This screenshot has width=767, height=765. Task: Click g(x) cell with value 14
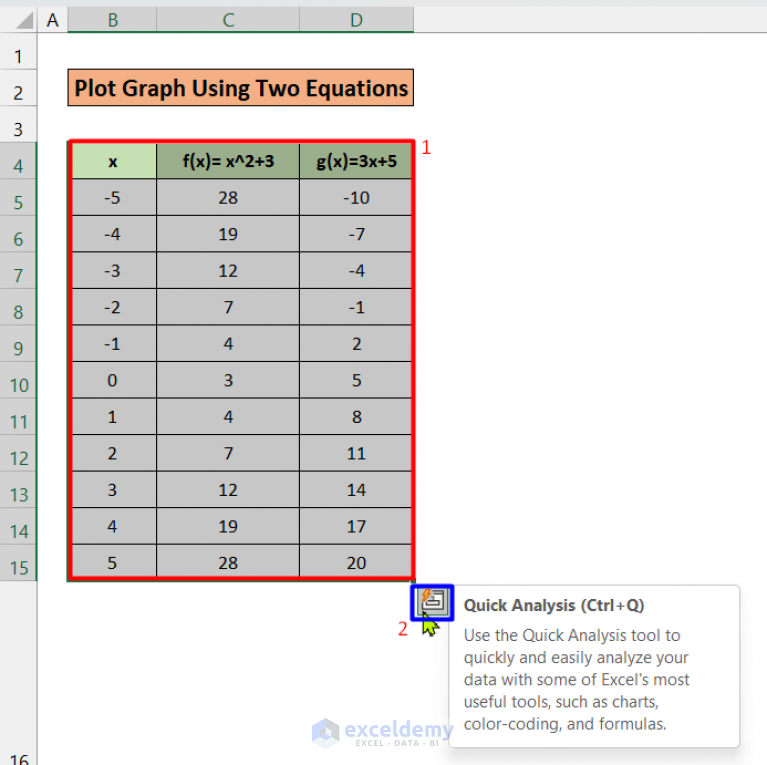tap(356, 490)
